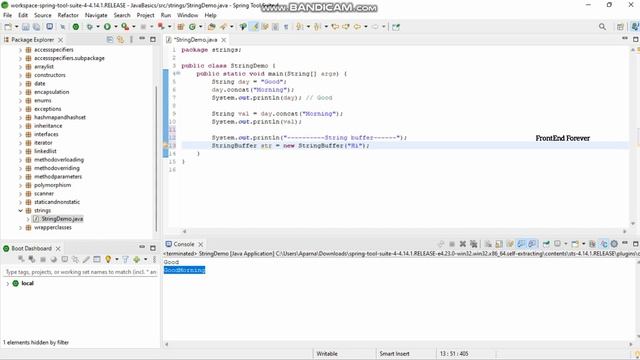Click Collapse All in Package Explorer
The image size is (640, 360).
[110, 40]
